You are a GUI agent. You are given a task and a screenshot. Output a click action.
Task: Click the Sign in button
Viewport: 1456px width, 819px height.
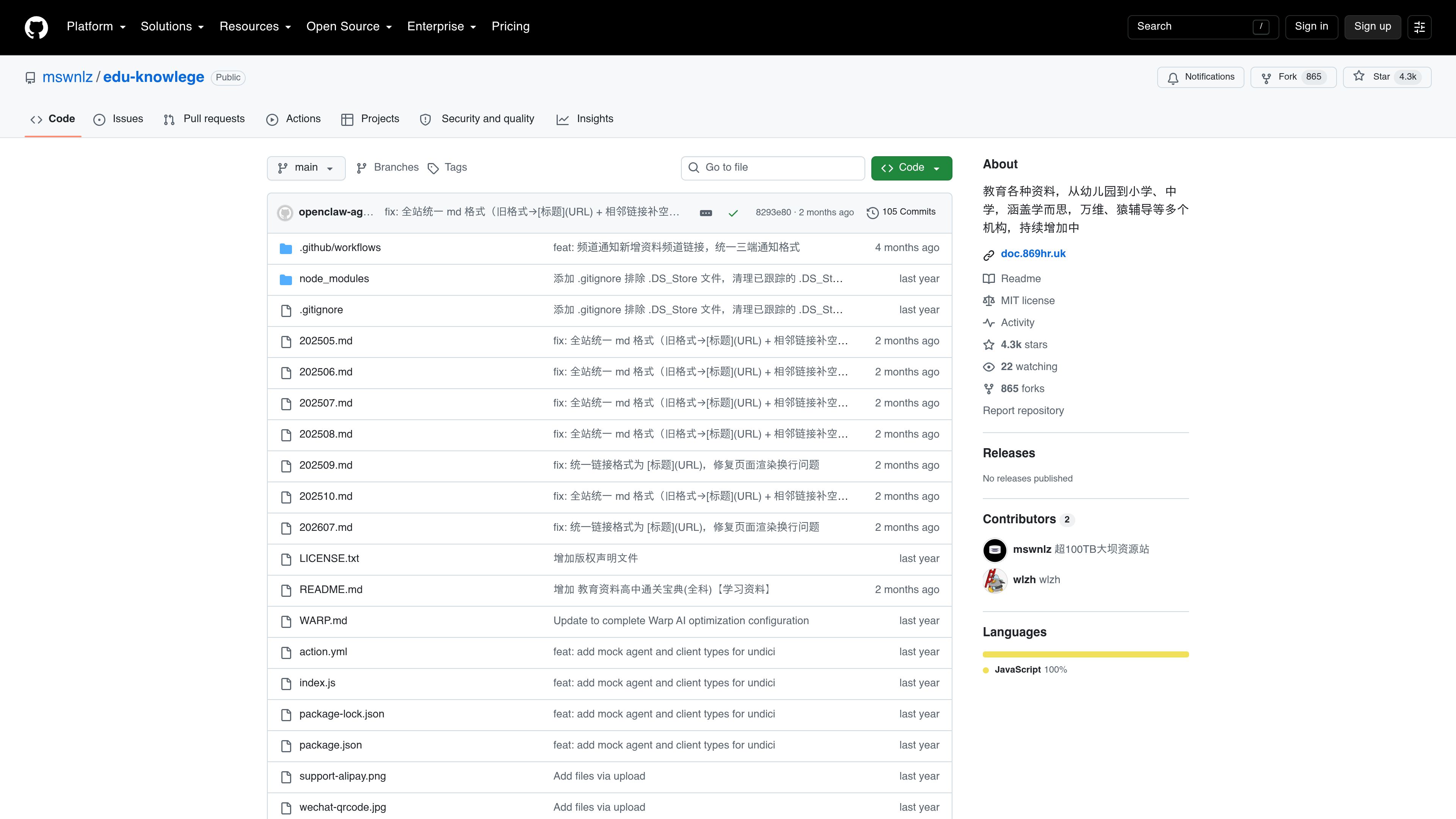[1311, 27]
